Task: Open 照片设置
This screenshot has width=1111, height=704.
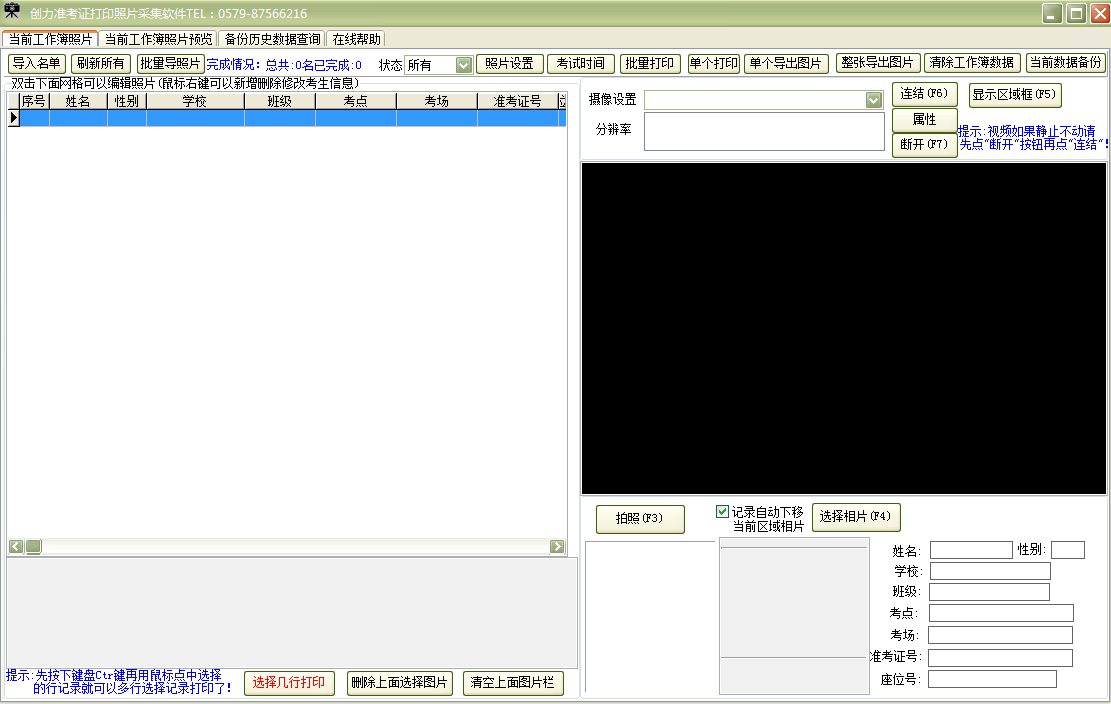Action: point(509,64)
